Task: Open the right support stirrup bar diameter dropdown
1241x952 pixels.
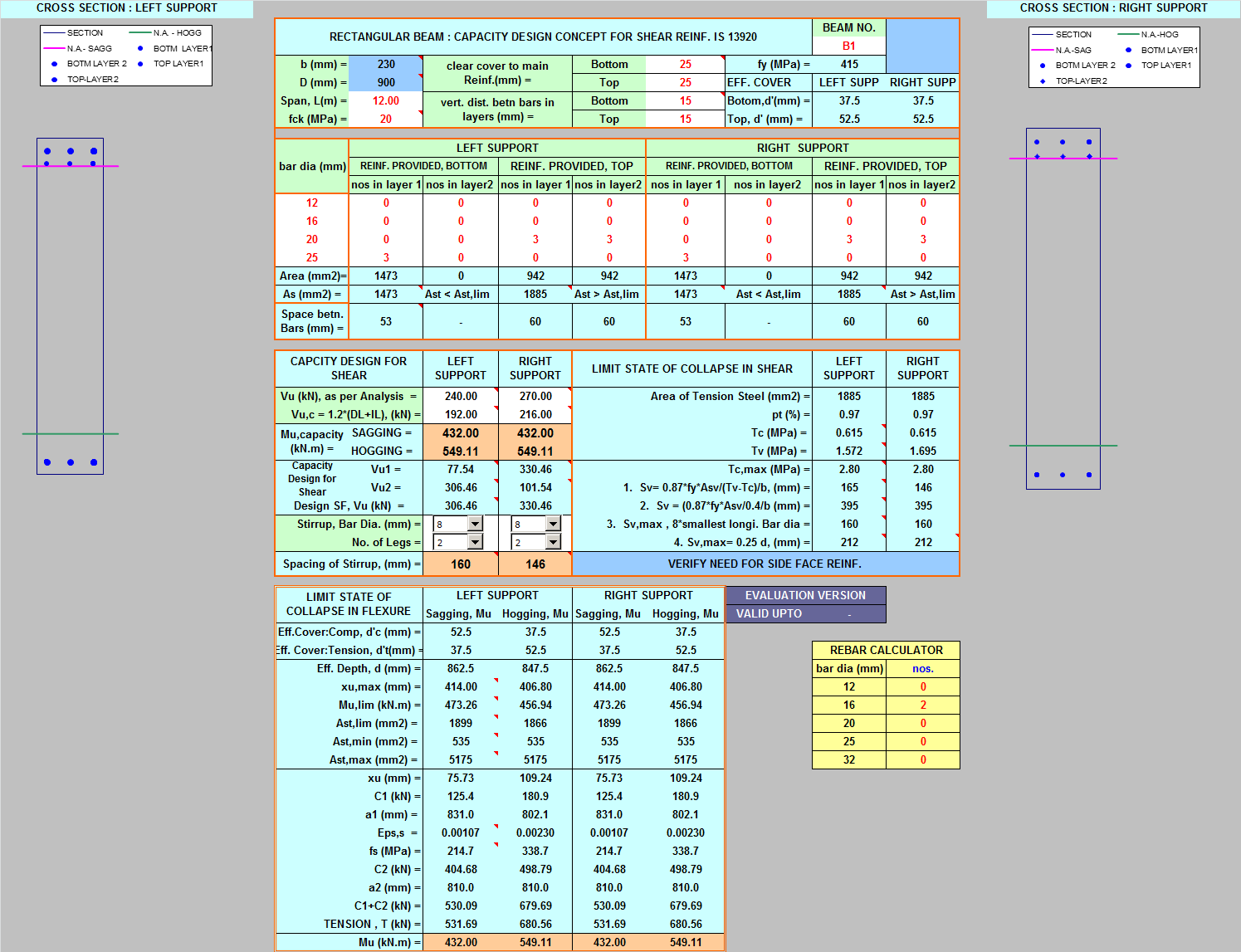Action: point(553,524)
